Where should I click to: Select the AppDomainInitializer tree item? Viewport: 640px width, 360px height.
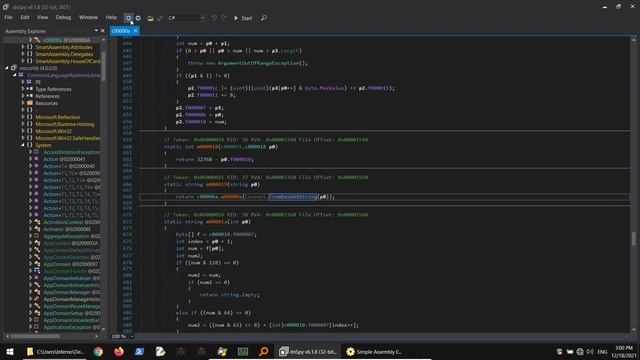tap(67, 278)
